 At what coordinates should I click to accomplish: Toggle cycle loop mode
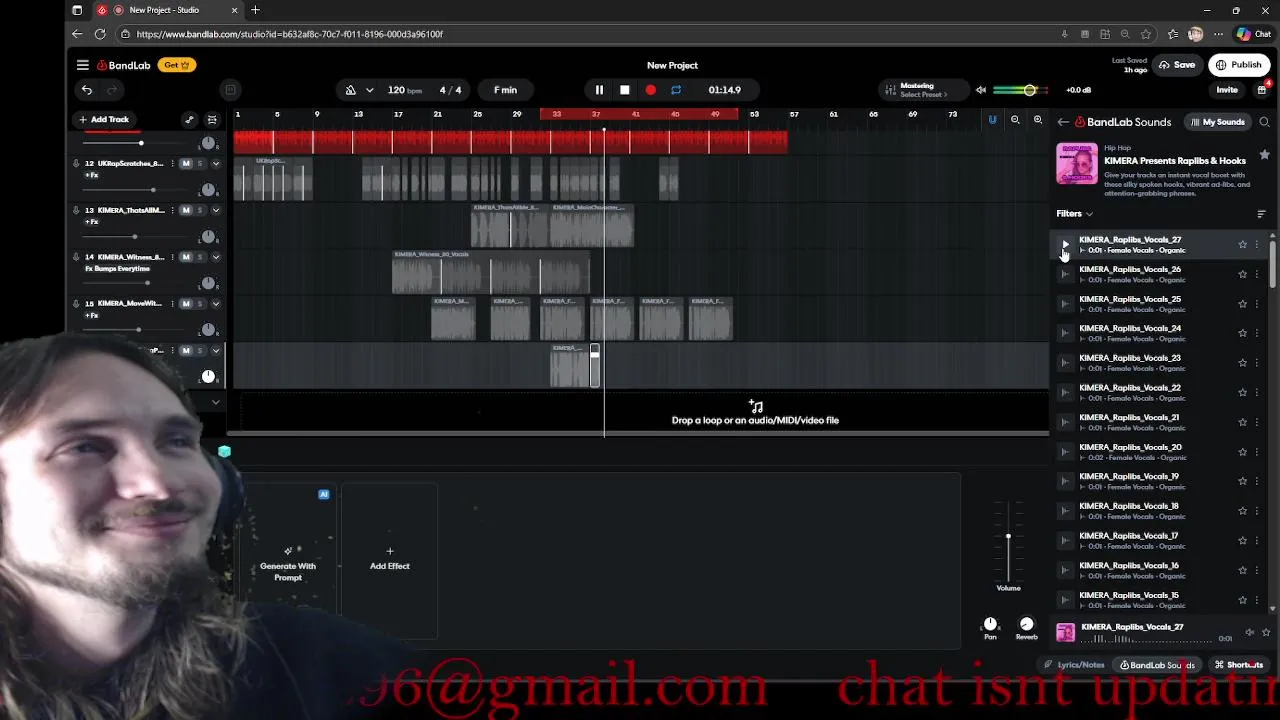676,90
